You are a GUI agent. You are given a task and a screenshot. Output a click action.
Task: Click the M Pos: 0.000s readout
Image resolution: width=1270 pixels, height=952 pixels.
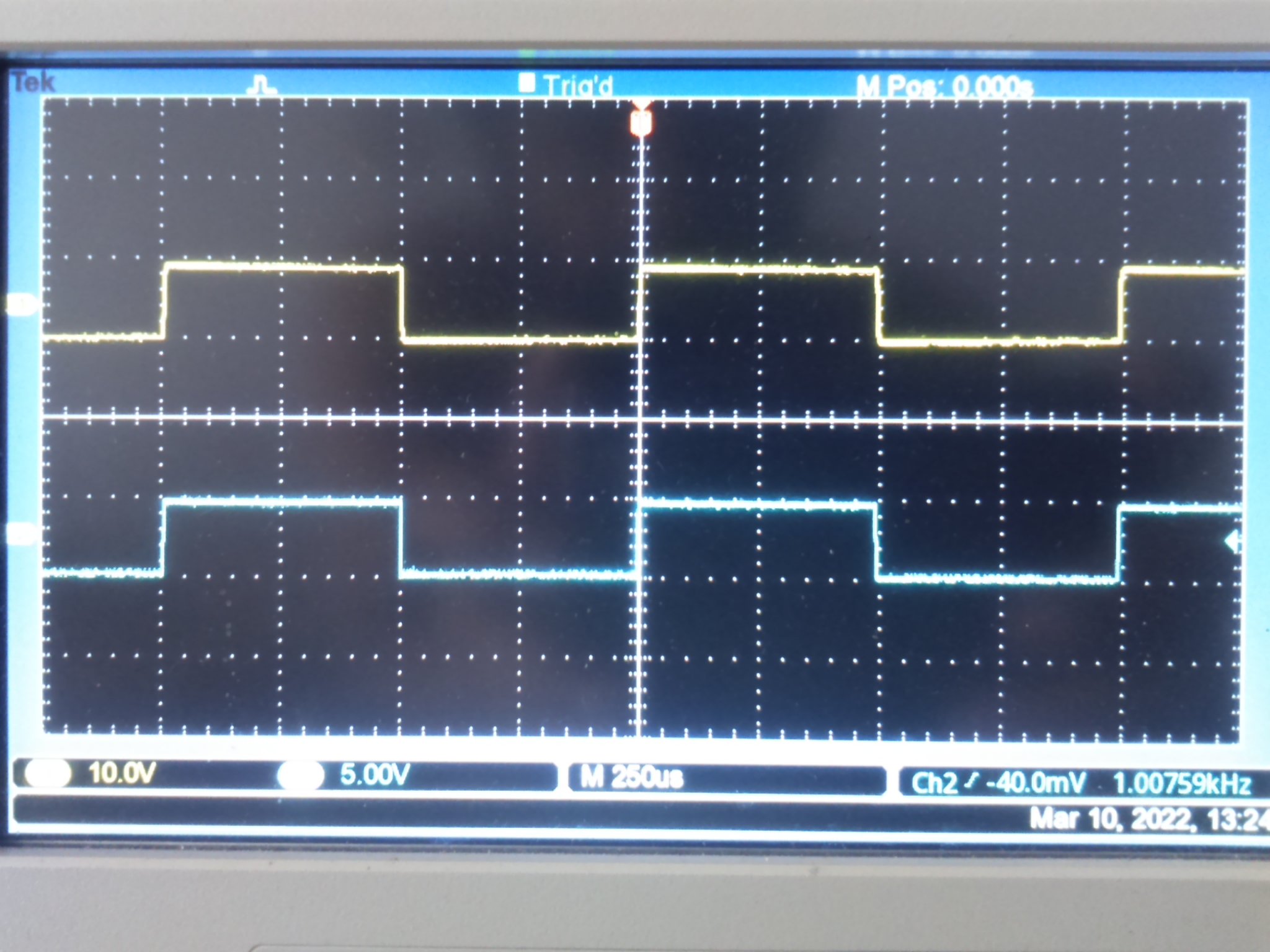944,87
